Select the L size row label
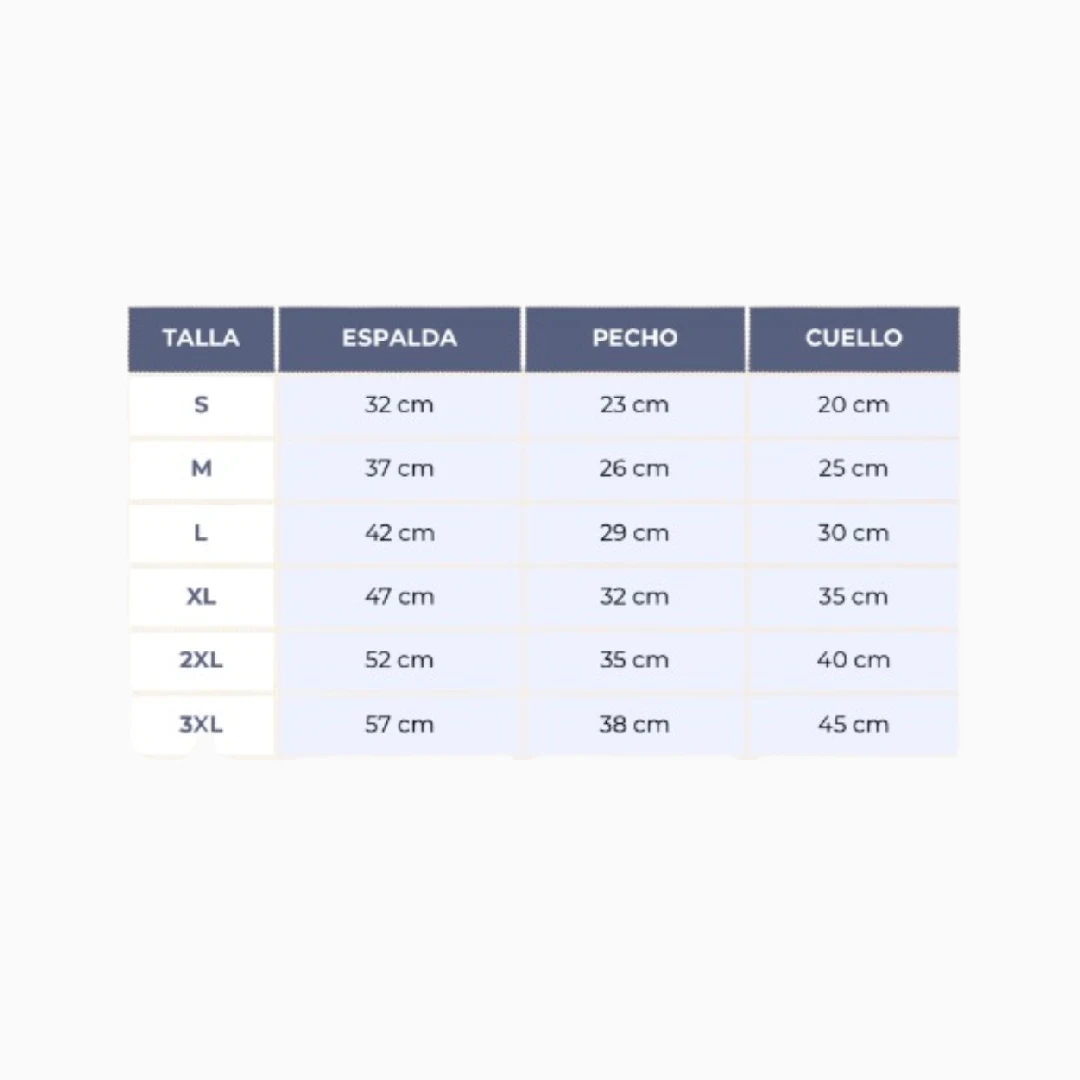The height and width of the screenshot is (1080, 1080). [201, 532]
